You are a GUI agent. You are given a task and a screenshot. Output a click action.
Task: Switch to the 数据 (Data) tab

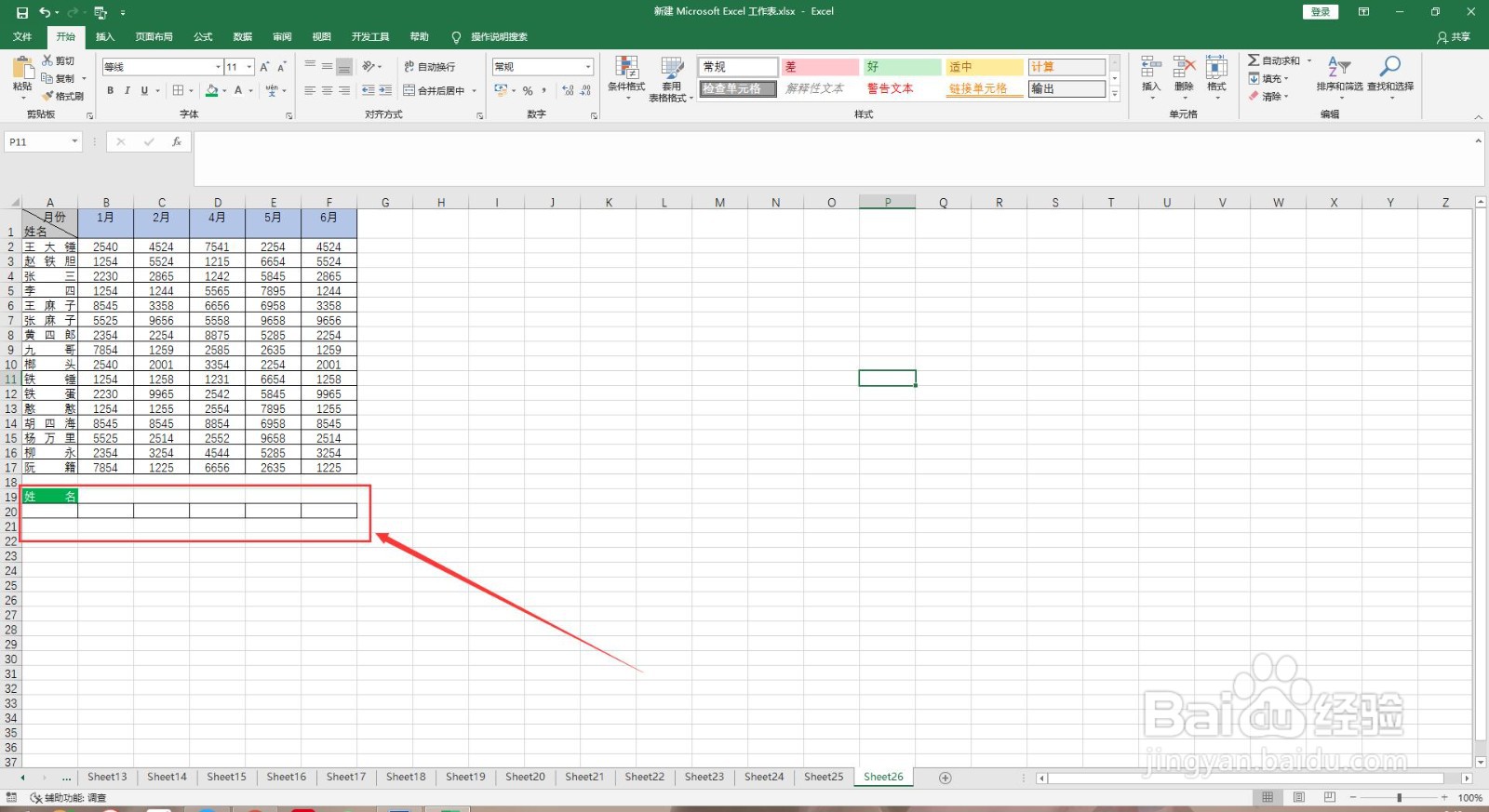click(x=243, y=37)
